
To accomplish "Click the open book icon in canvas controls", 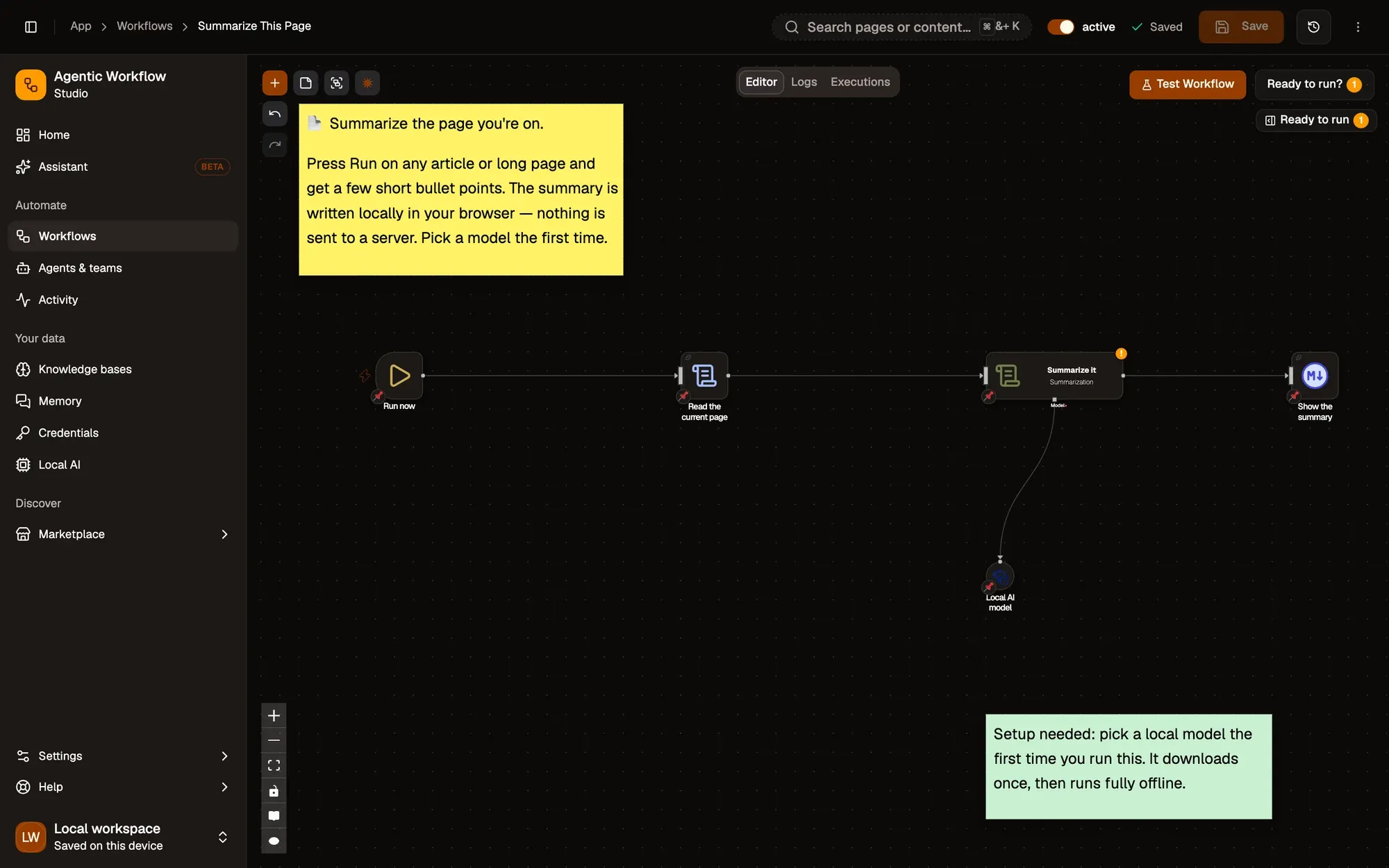I will tap(274, 816).
